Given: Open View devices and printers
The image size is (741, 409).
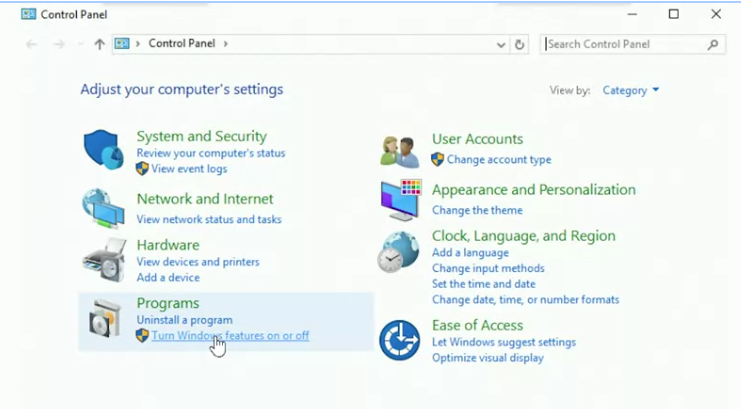Looking at the screenshot, I should (198, 262).
